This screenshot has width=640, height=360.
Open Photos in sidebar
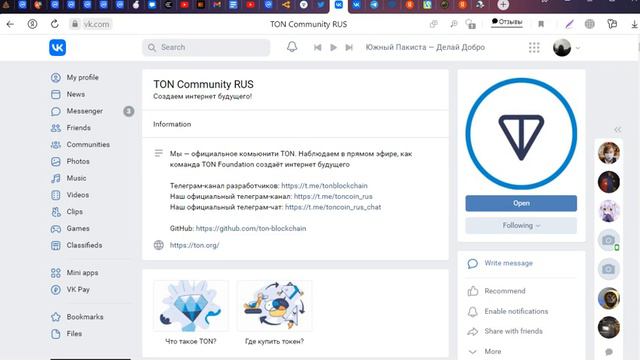tap(78, 161)
